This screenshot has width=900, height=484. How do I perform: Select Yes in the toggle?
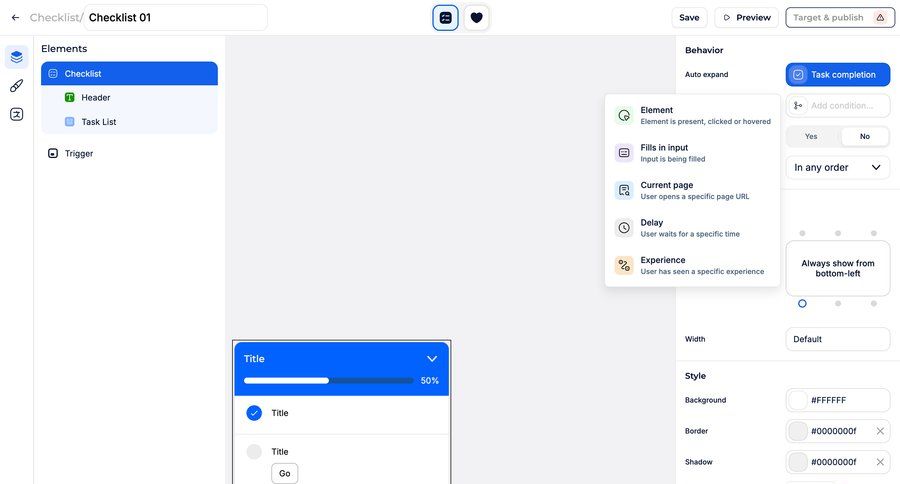pos(811,137)
